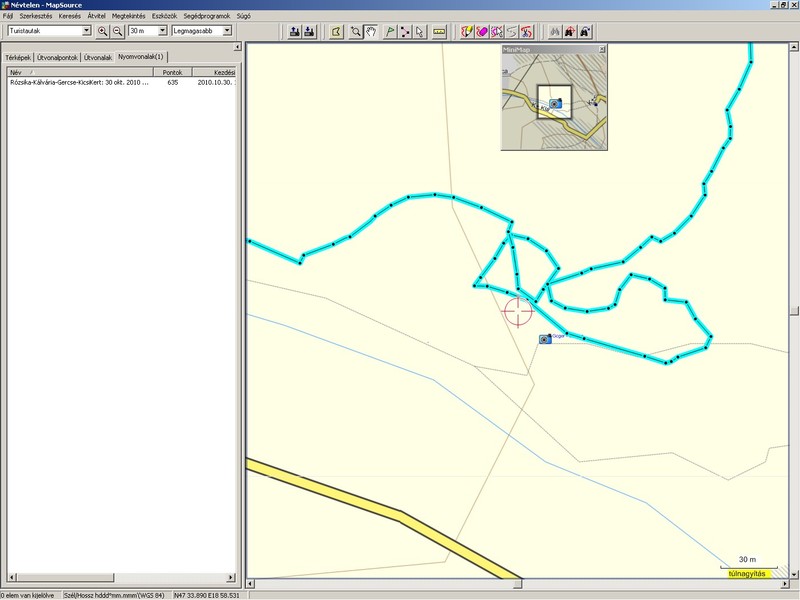
Task: Sort tracks by the Név column header
Action: click(x=80, y=72)
